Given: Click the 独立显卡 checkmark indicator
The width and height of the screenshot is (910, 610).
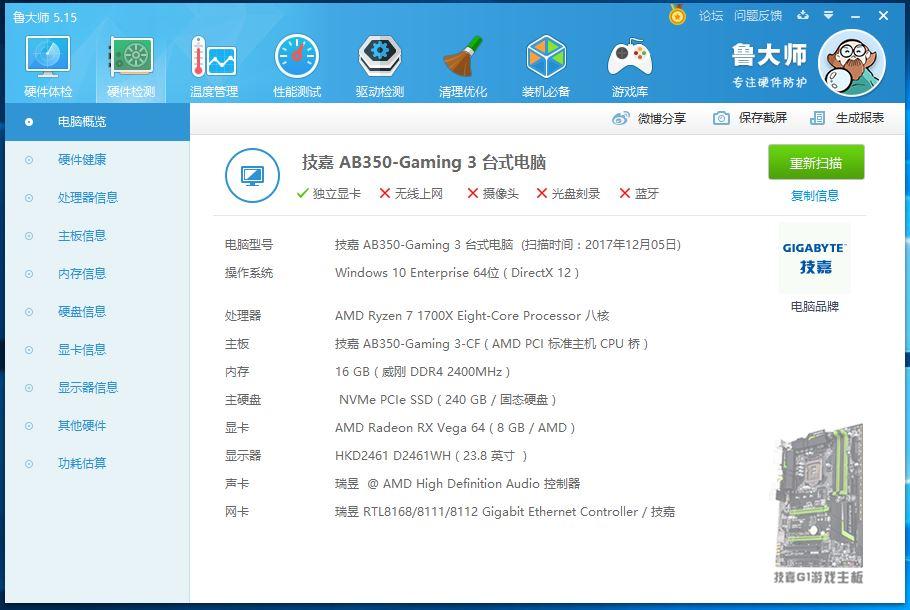Looking at the screenshot, I should click(x=328, y=193).
